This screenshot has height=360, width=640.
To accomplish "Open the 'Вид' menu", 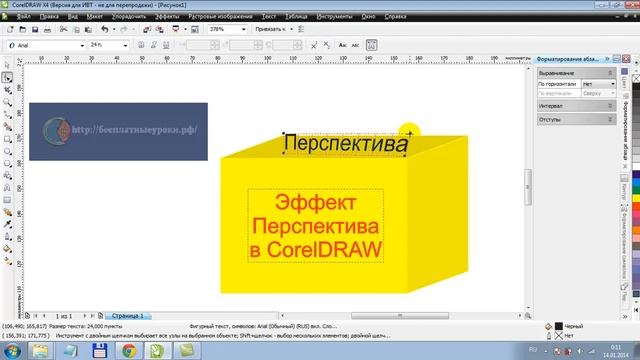I will coord(73,16).
